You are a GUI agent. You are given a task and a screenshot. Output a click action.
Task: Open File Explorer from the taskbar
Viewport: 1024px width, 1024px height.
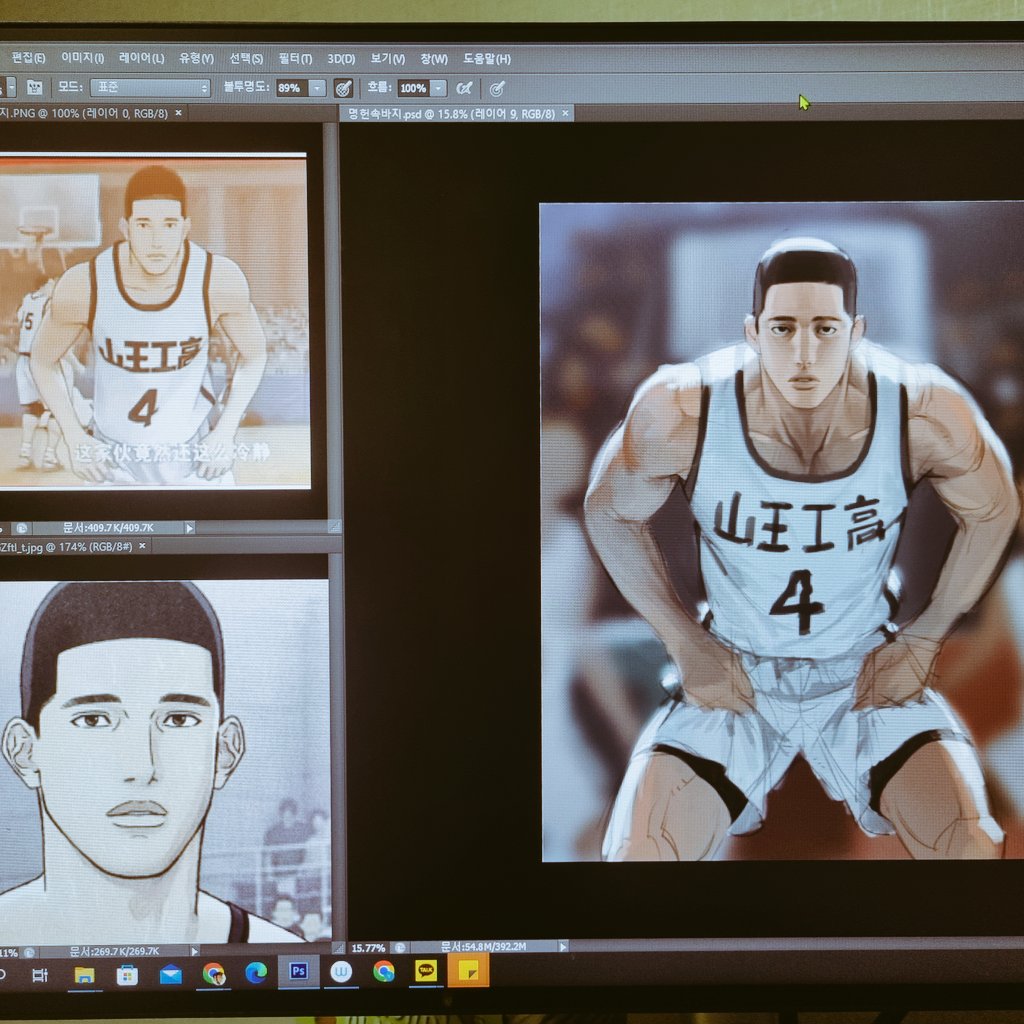pos(84,975)
